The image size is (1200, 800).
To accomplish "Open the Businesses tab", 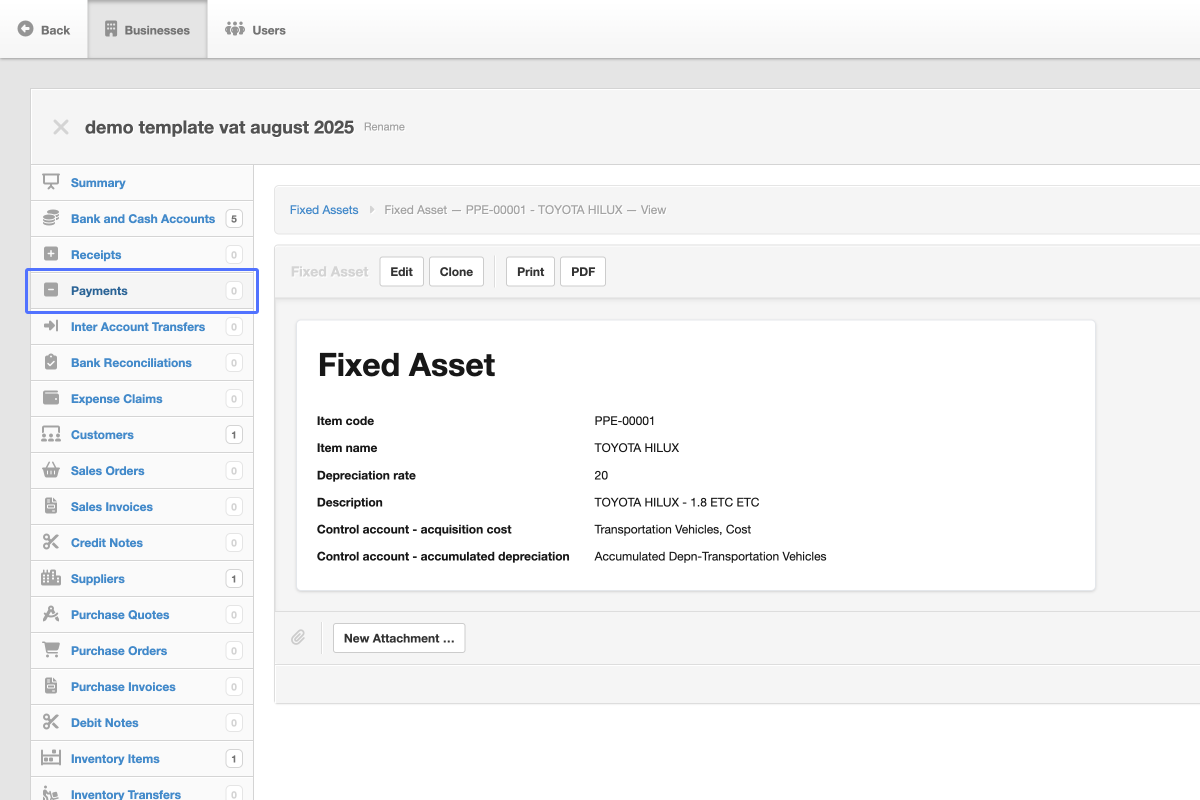I will [x=147, y=30].
